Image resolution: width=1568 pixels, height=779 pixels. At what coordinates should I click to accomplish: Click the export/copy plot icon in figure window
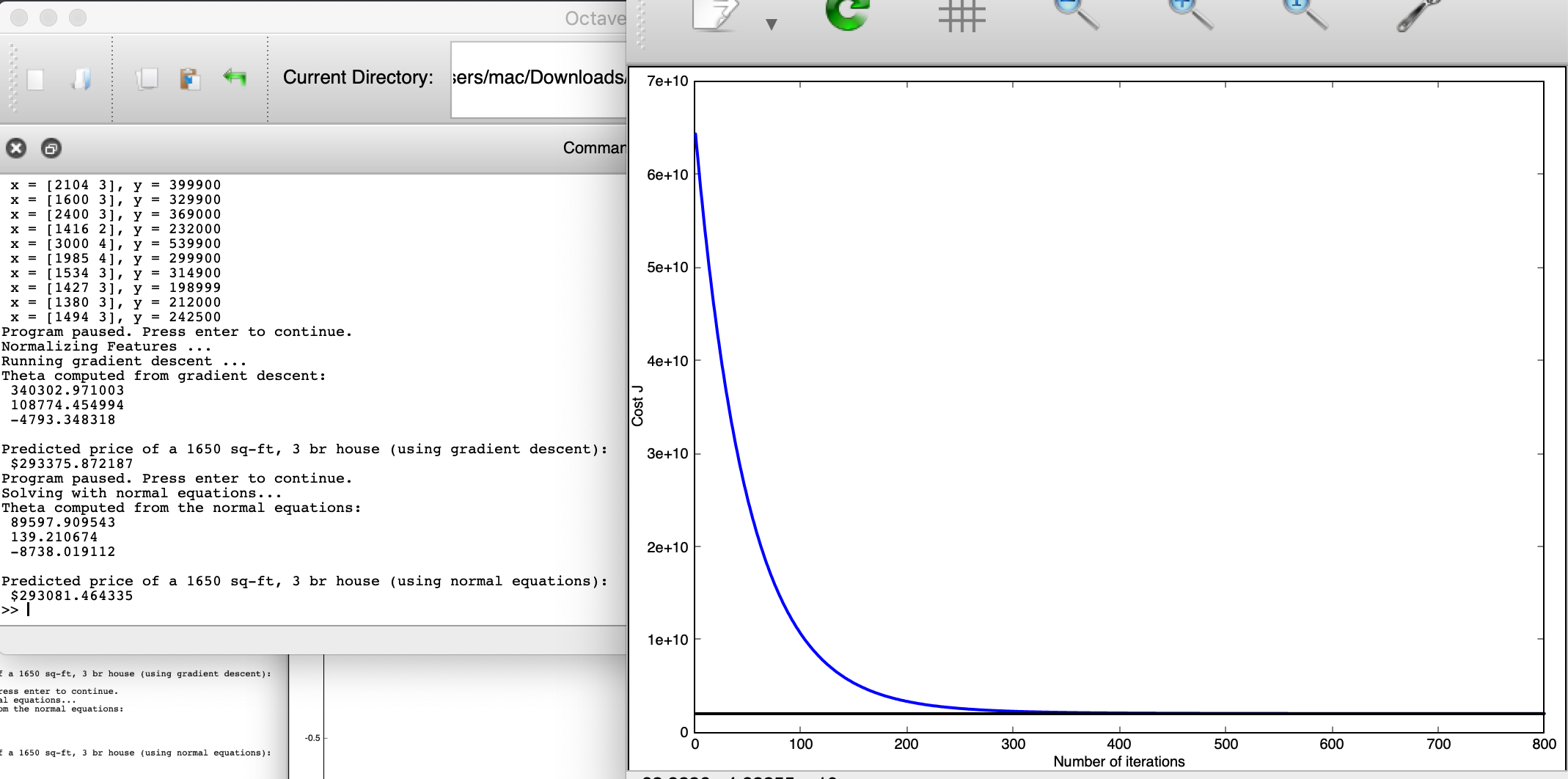(715, 15)
